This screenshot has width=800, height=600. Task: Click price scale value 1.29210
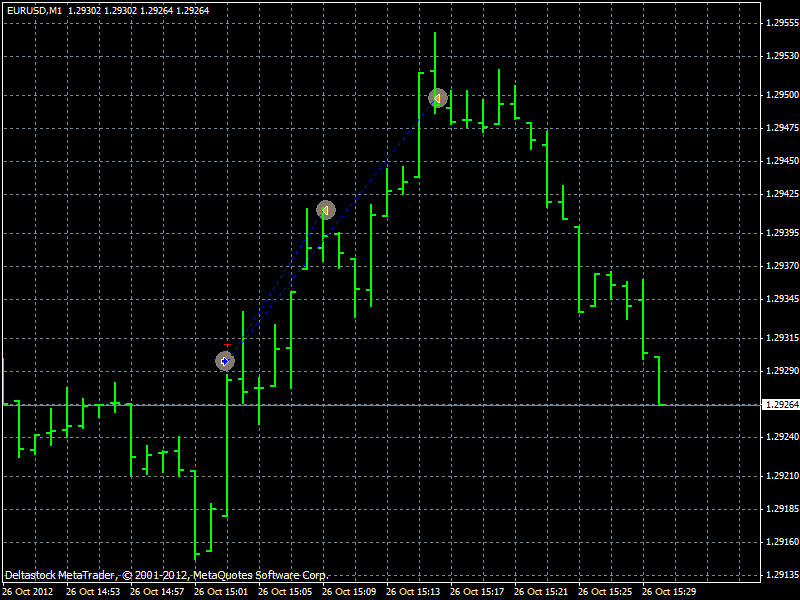click(783, 476)
